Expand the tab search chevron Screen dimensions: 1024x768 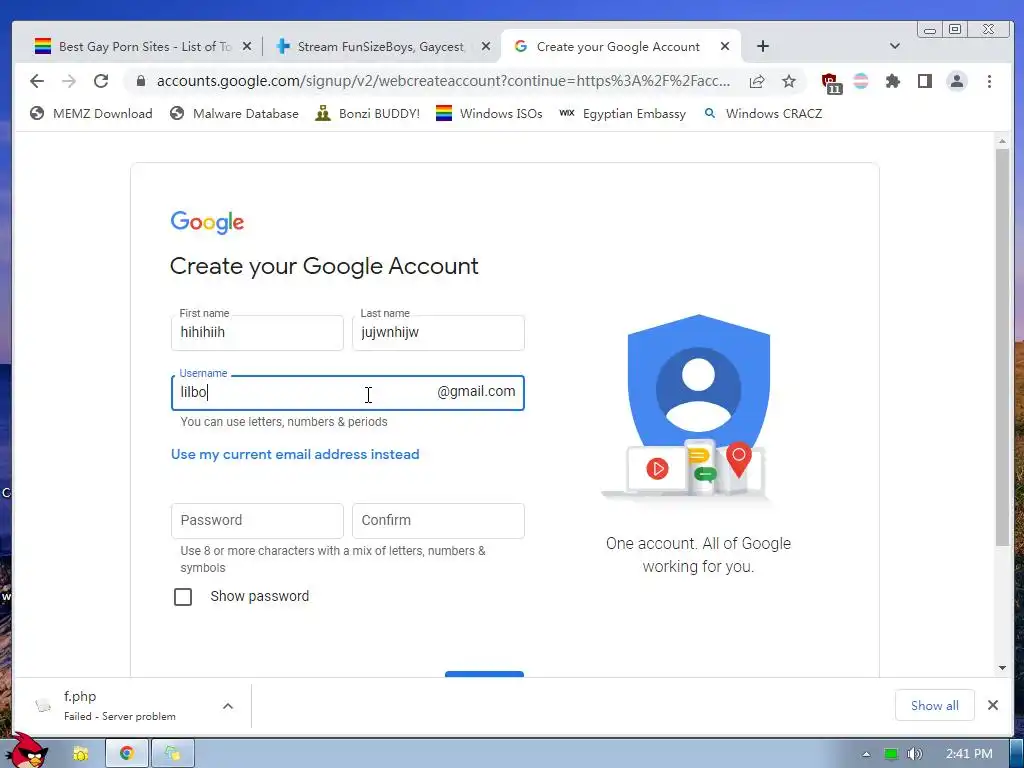tap(895, 46)
